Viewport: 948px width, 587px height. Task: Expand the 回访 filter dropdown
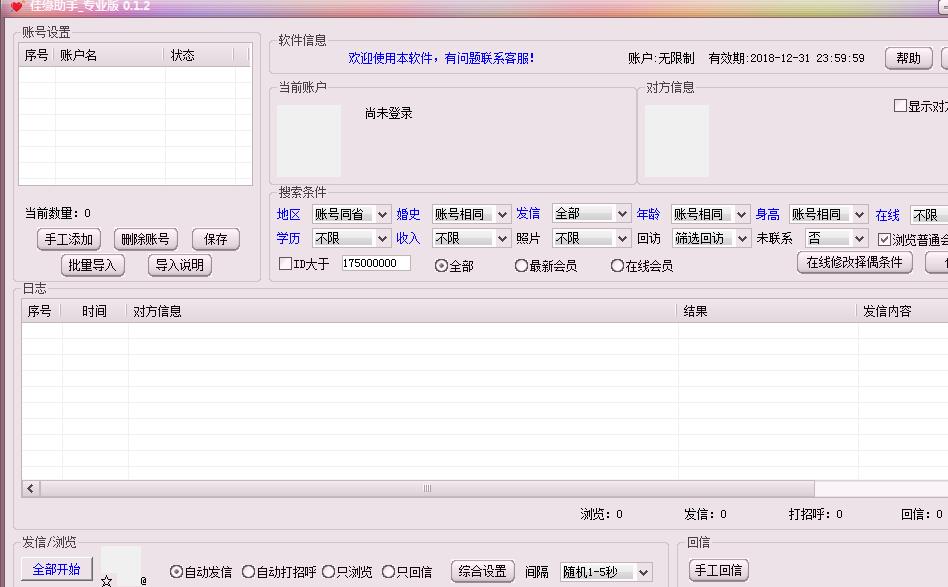(x=711, y=238)
